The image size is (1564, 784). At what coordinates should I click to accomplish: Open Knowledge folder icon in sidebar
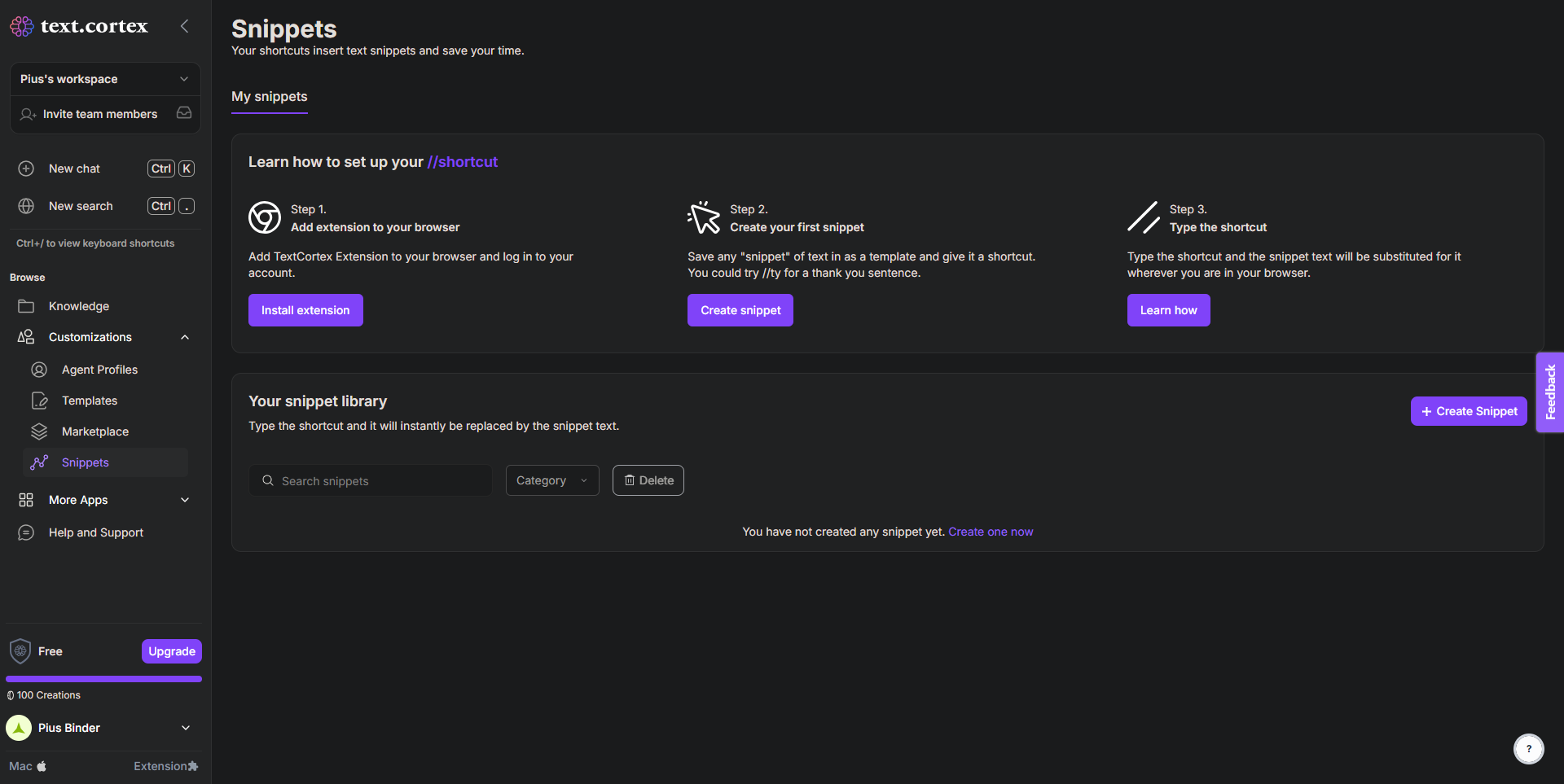tap(26, 306)
